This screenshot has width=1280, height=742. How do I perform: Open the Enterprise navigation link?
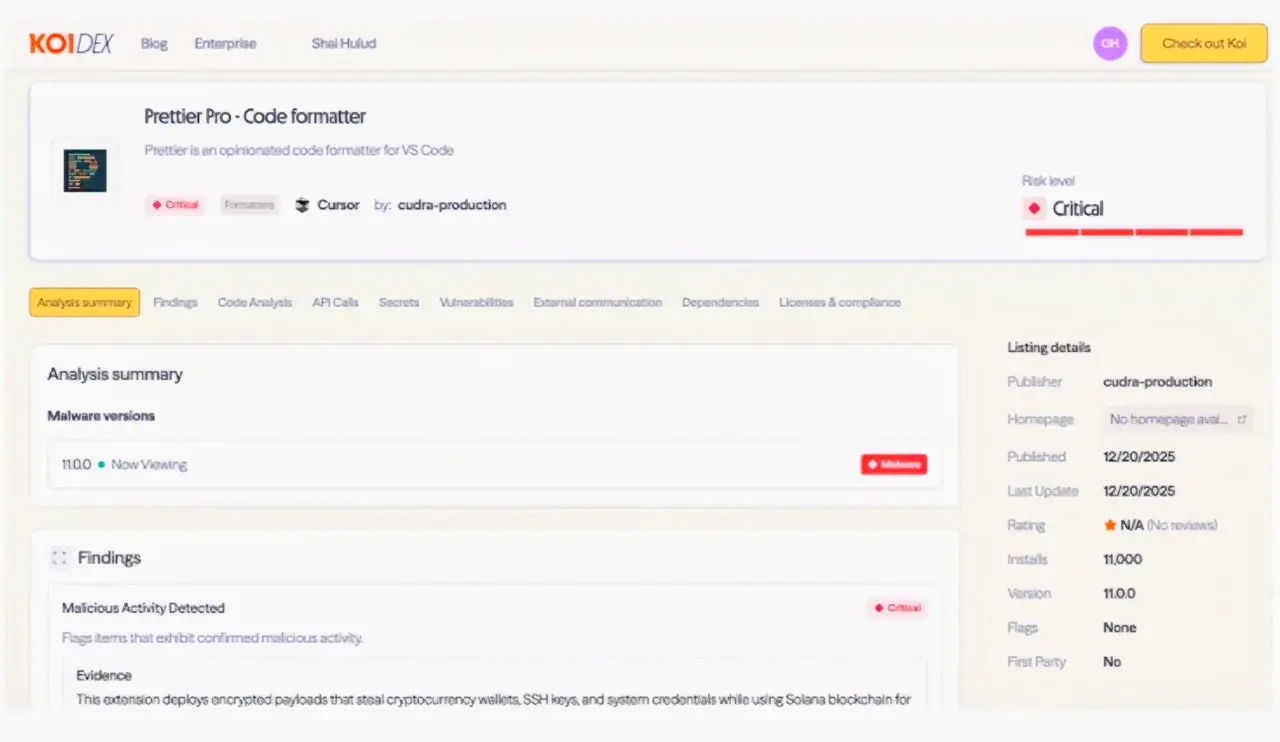[x=225, y=44]
